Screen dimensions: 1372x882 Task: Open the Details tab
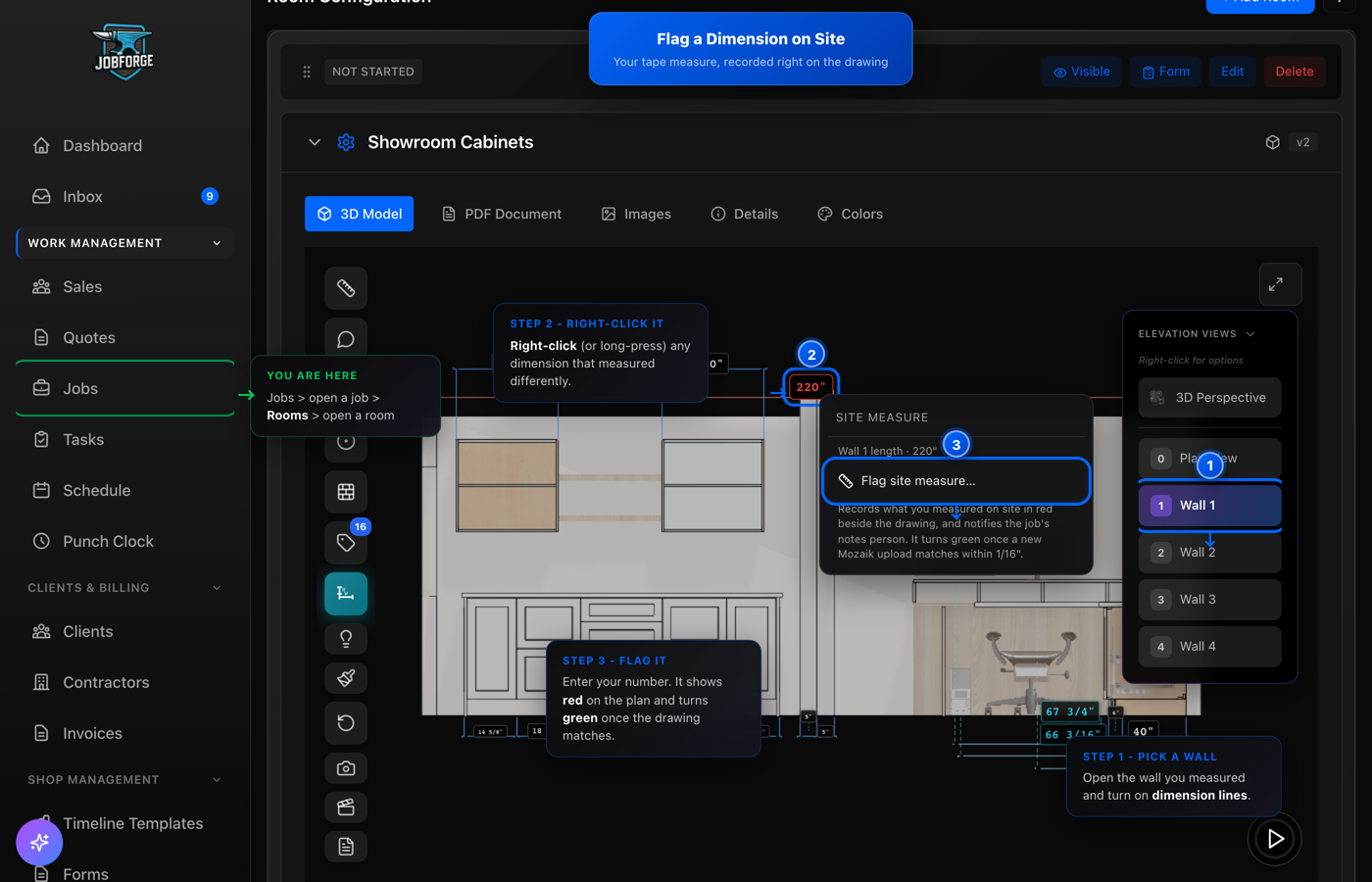pos(745,214)
